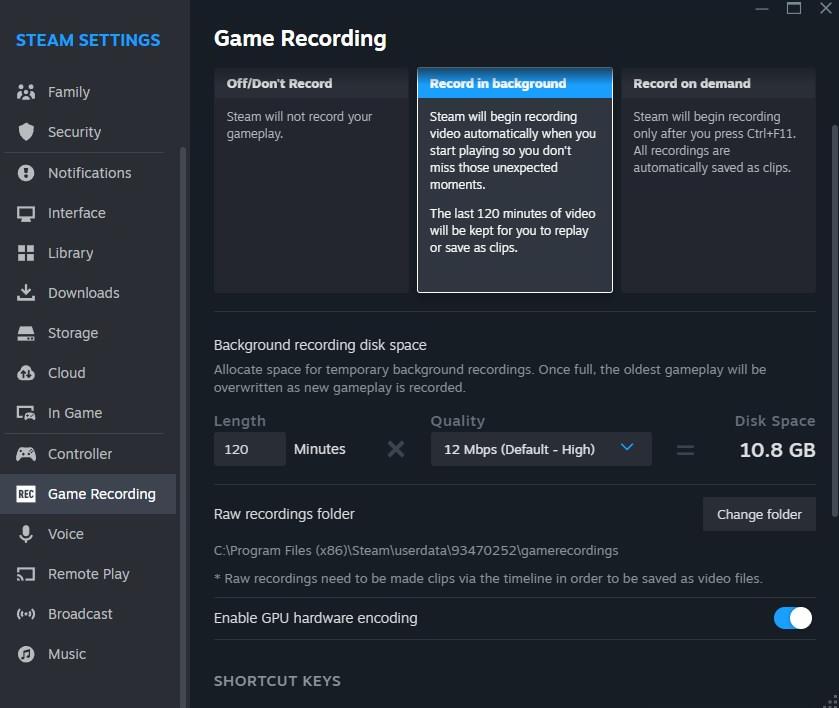
Task: Click the Broadcast signal icon
Action: point(26,614)
